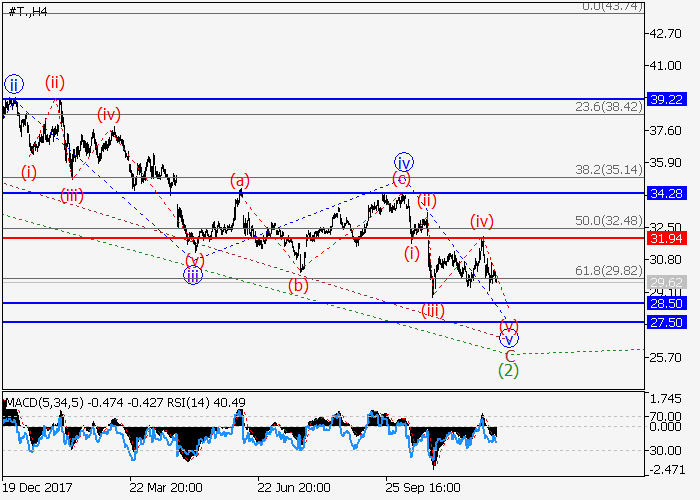Click the red (a) wave label
This screenshot has height=500, width=700.
click(239, 181)
